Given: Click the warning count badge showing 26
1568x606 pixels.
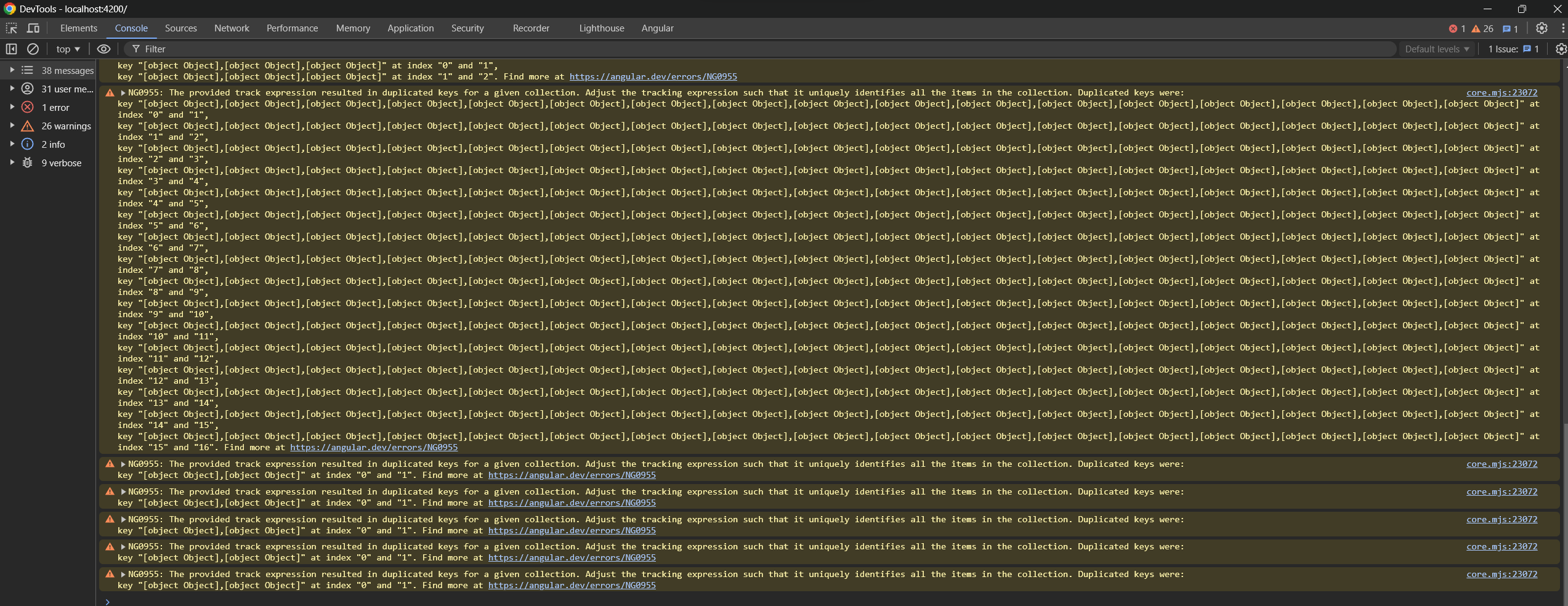Looking at the screenshot, I should pos(1482,29).
